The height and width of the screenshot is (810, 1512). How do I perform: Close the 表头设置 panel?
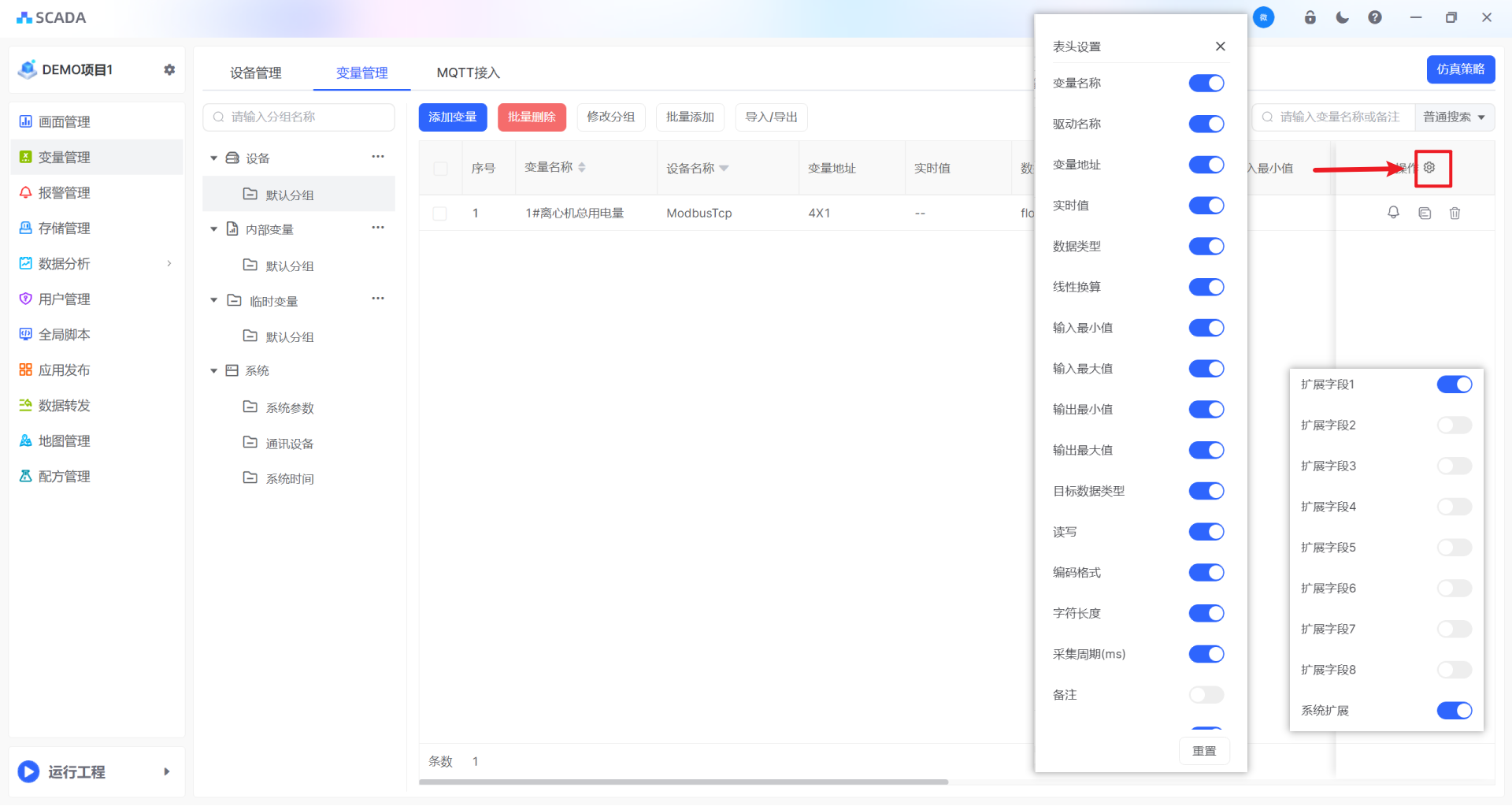[1220, 46]
